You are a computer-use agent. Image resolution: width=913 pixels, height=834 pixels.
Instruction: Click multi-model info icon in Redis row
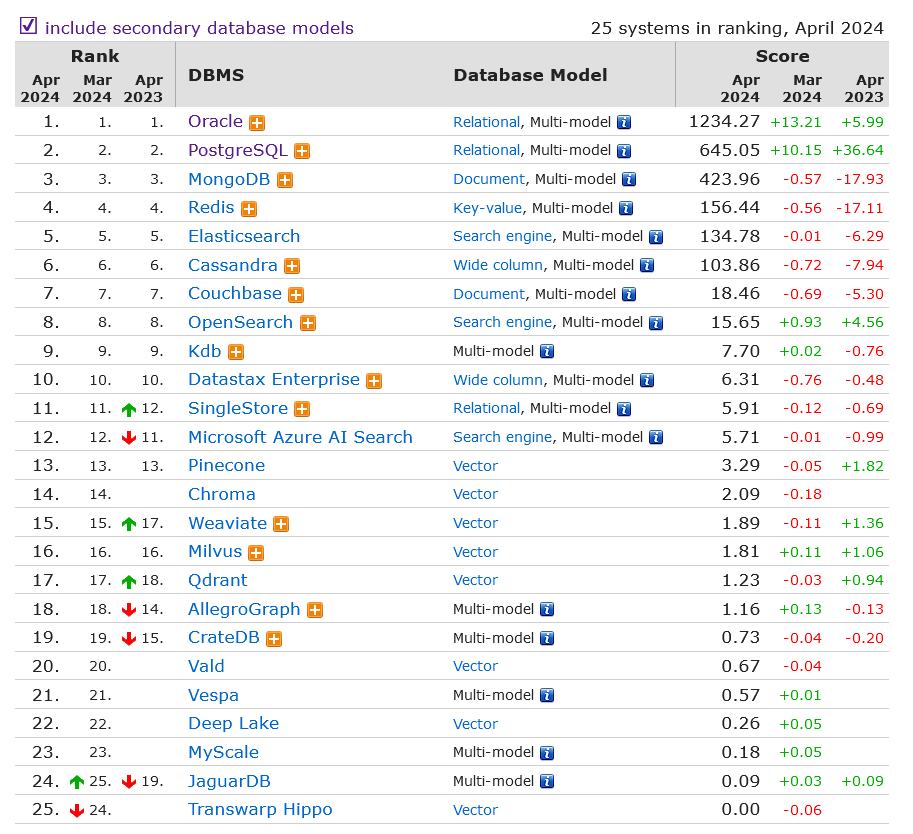click(x=625, y=208)
